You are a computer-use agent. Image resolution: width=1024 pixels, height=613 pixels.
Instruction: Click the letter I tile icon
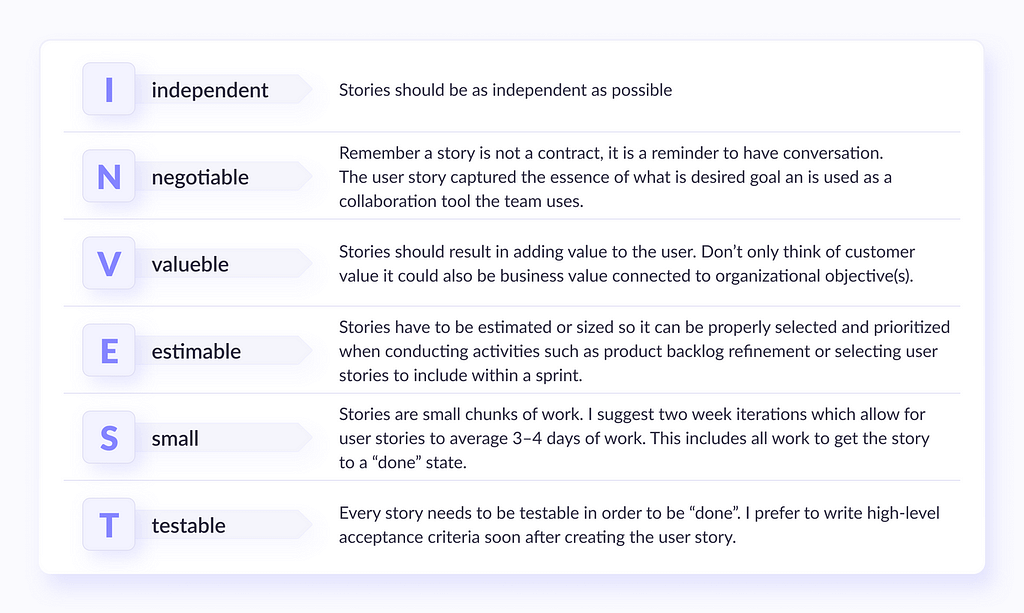click(109, 89)
